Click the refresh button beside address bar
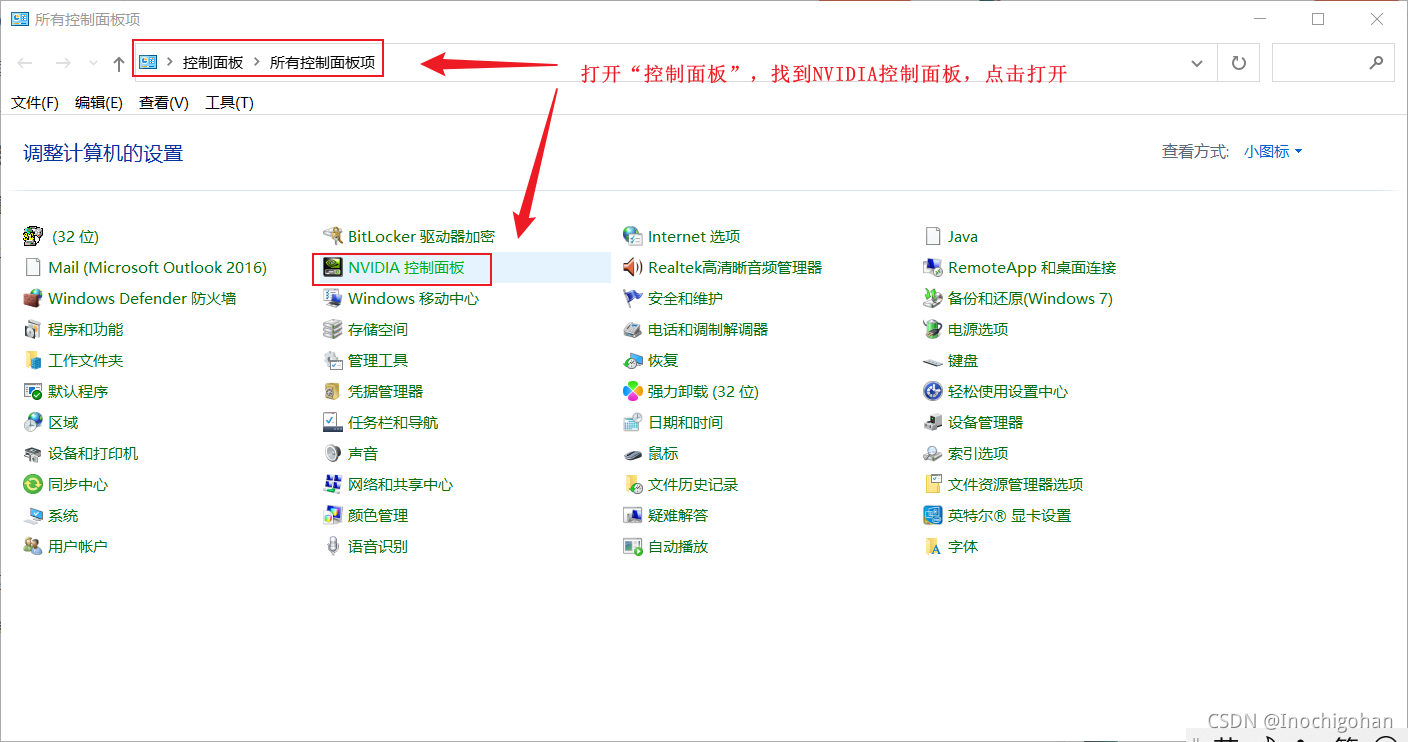 tap(1238, 63)
